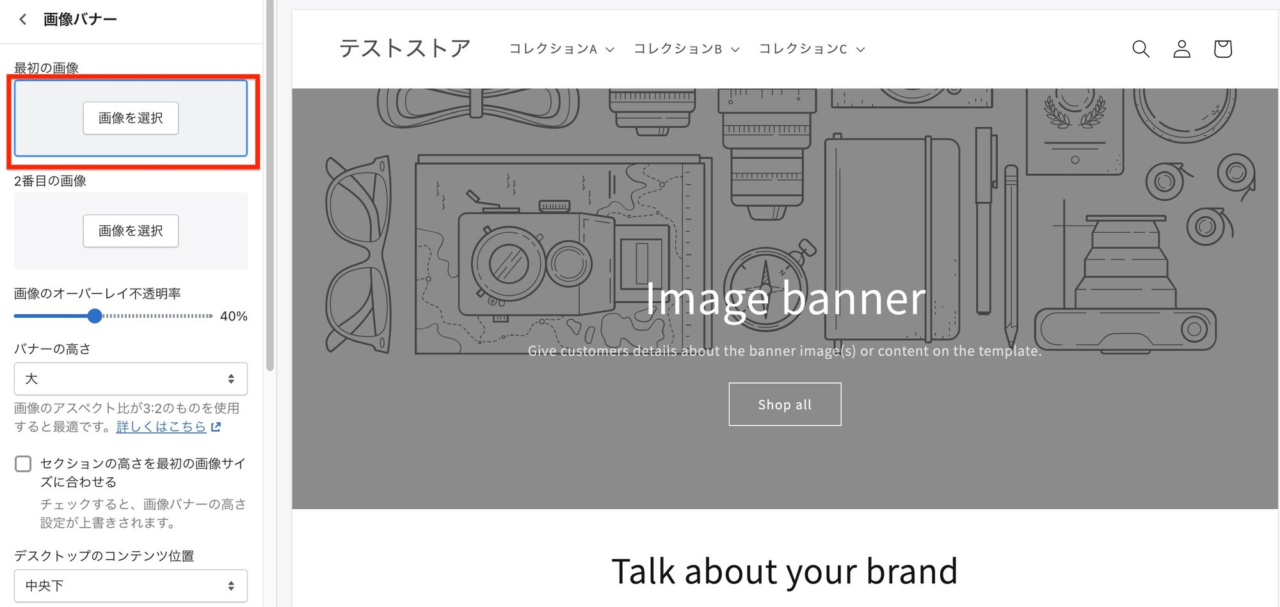Click the sidebar vertical scrollbar
This screenshot has height=607, width=1280.
tap(269, 185)
